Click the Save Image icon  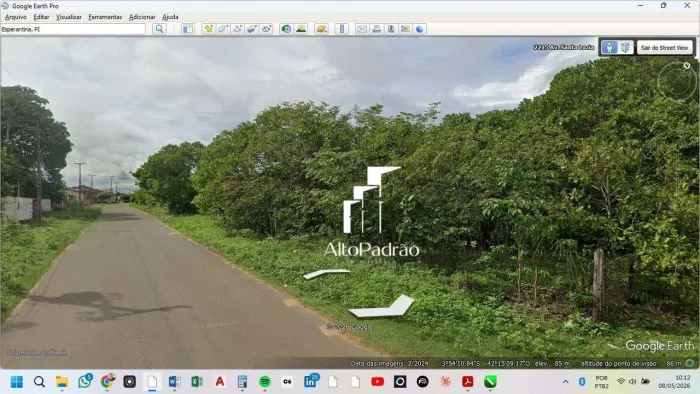[x=391, y=29]
